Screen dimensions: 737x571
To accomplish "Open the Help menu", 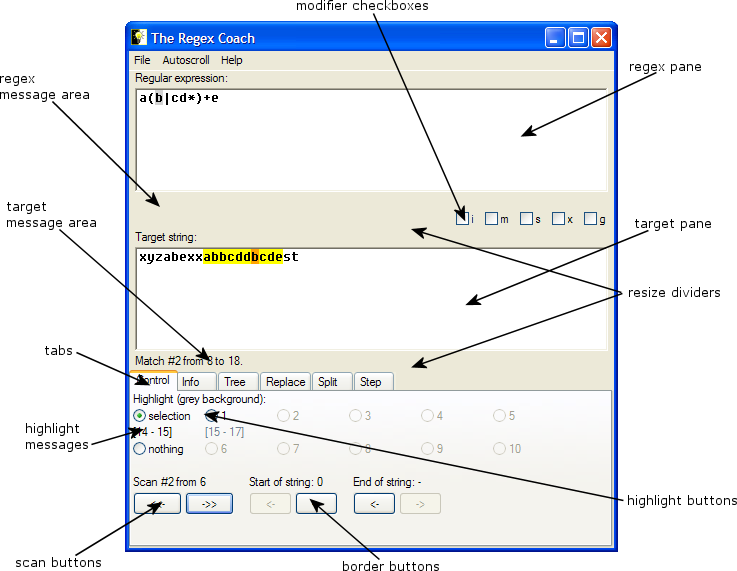I will coord(232,60).
